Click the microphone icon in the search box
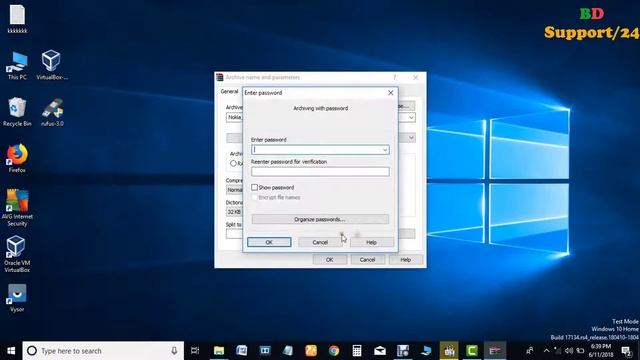The image size is (640, 360). pos(174,351)
